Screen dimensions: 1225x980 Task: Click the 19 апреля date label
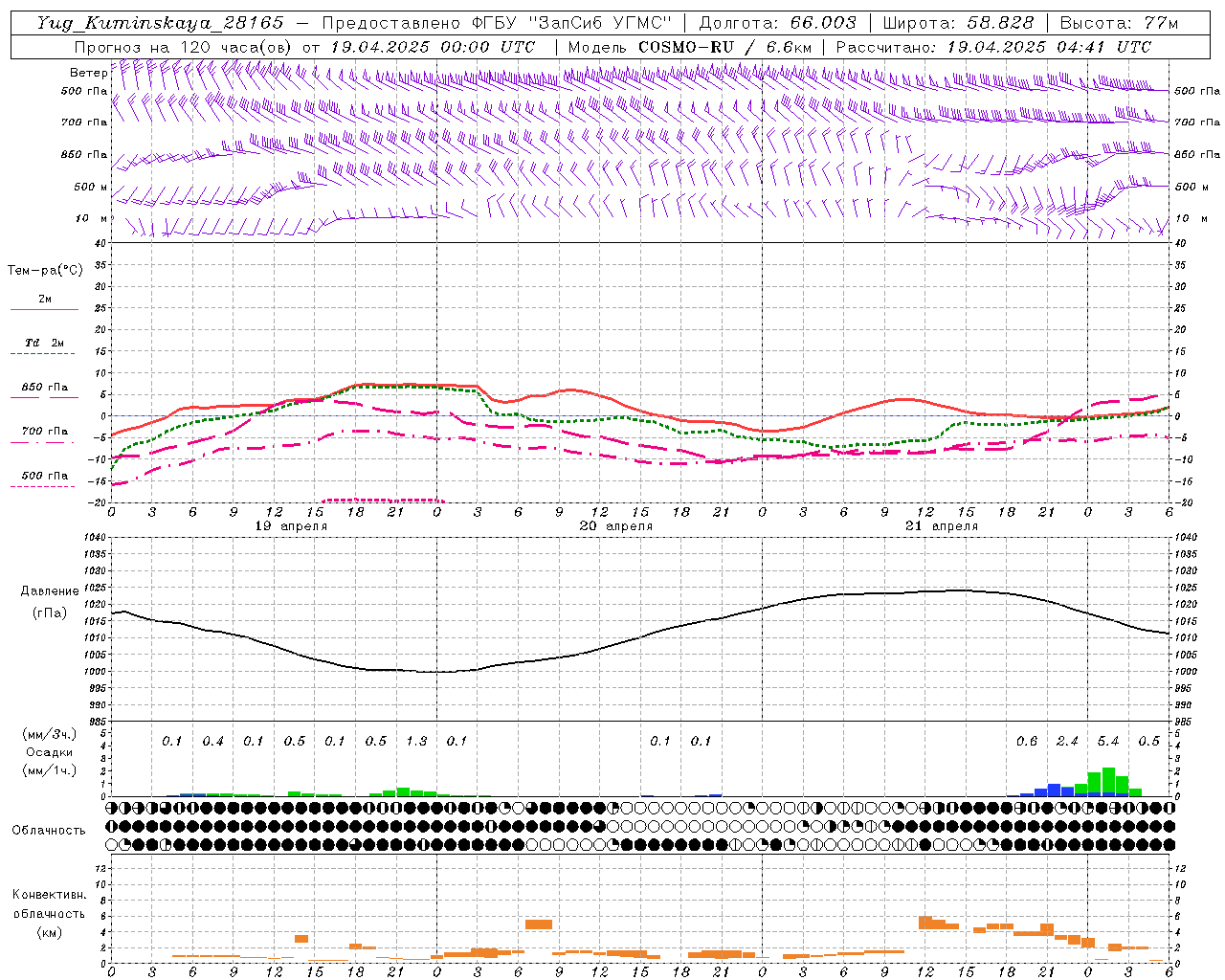click(291, 526)
